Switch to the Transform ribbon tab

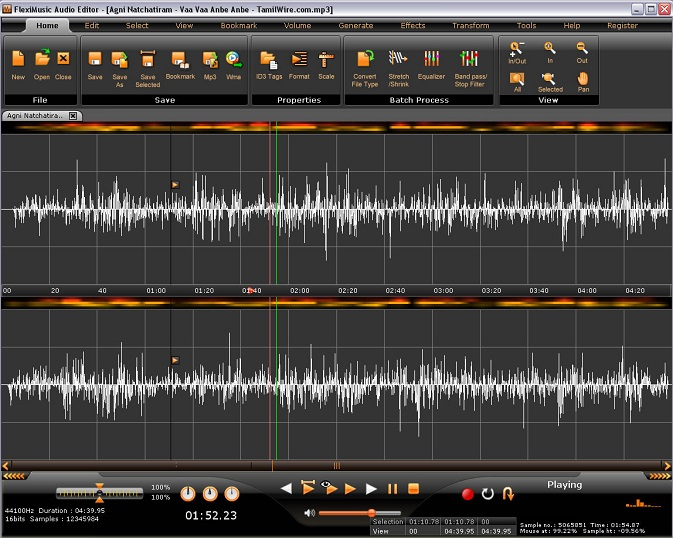point(469,25)
